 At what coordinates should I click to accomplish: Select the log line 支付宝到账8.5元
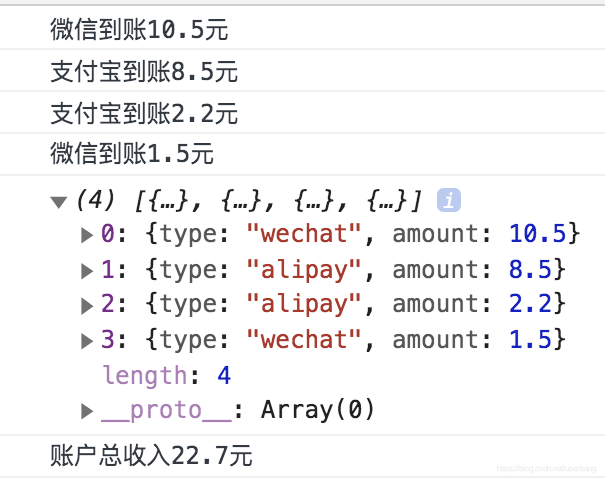[144, 71]
